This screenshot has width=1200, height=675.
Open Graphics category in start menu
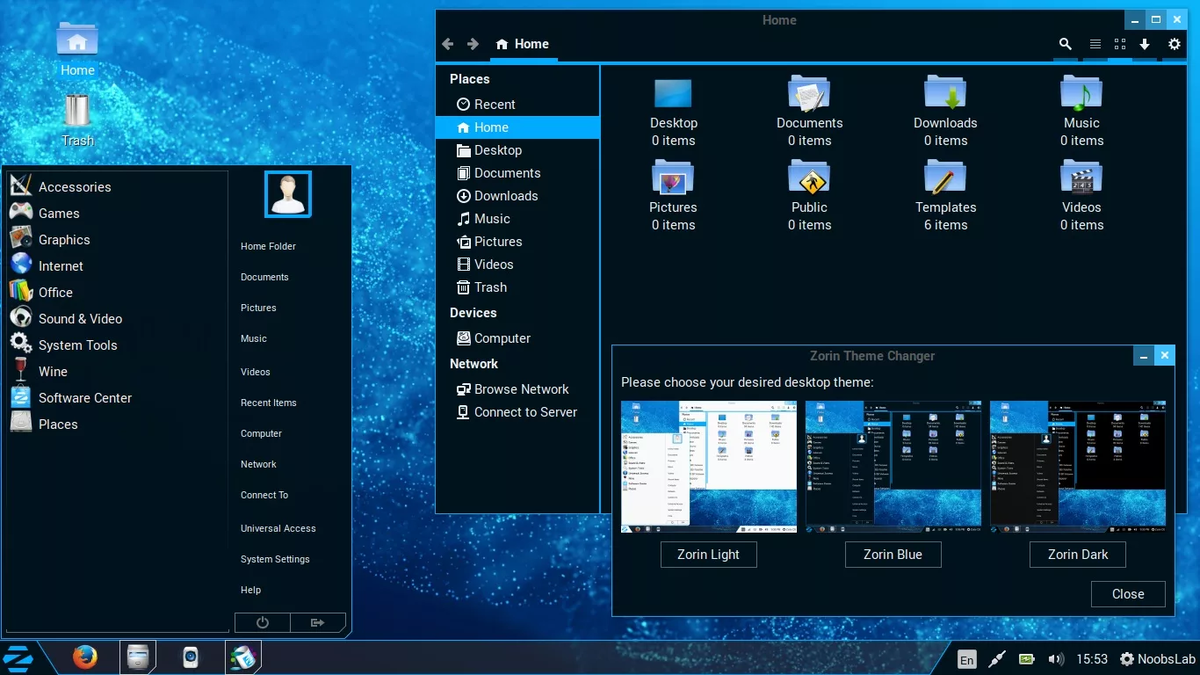118,240
